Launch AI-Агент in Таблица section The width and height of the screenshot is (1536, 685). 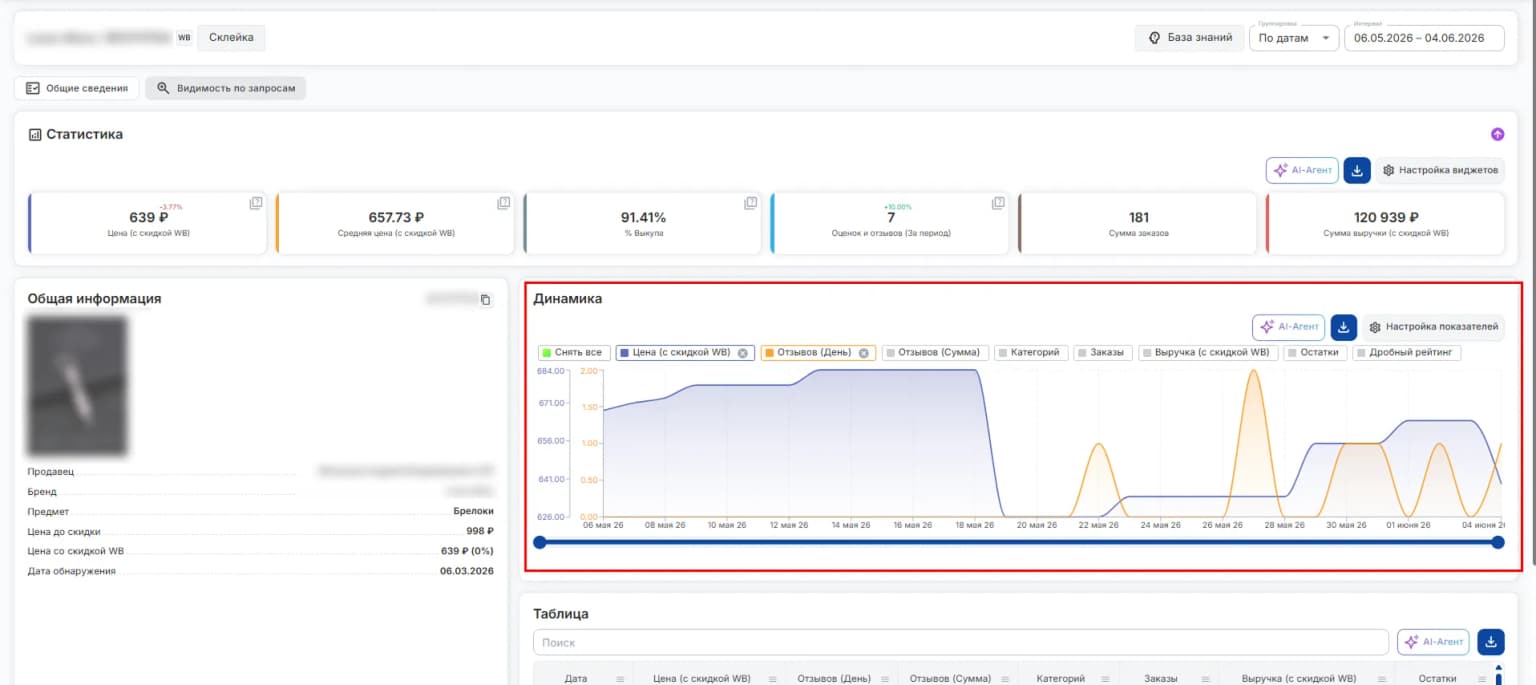coord(1433,642)
